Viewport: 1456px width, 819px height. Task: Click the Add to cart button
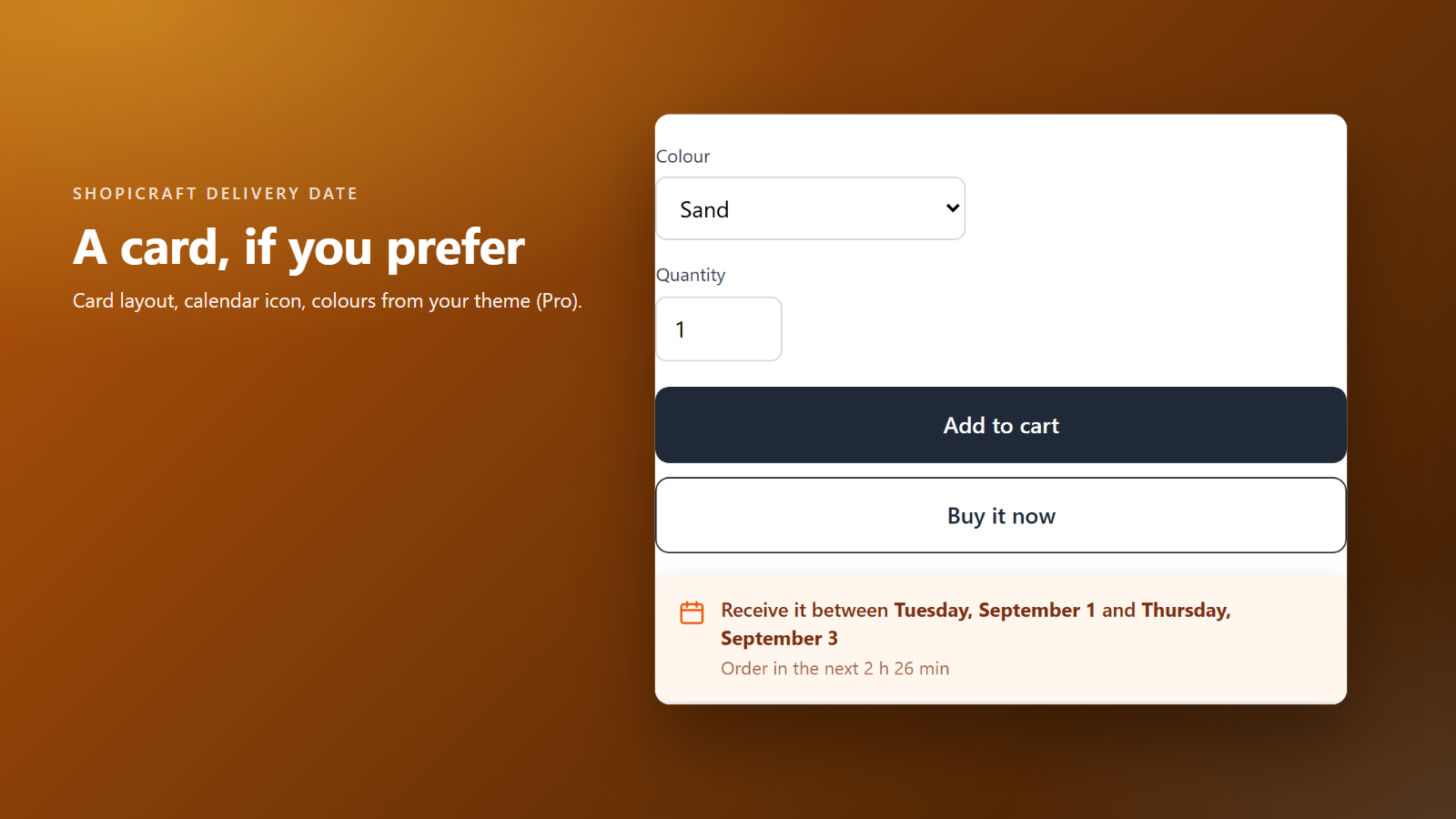(x=1001, y=425)
